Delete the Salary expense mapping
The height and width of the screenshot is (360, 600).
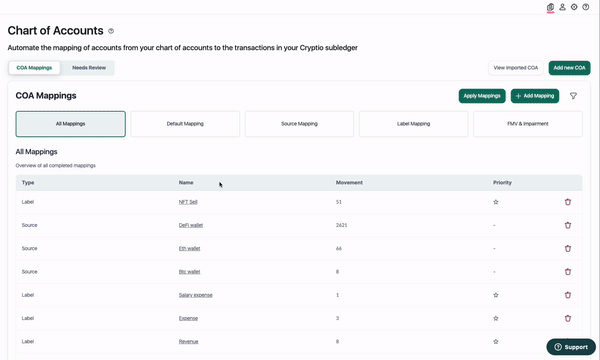pyautogui.click(x=568, y=295)
